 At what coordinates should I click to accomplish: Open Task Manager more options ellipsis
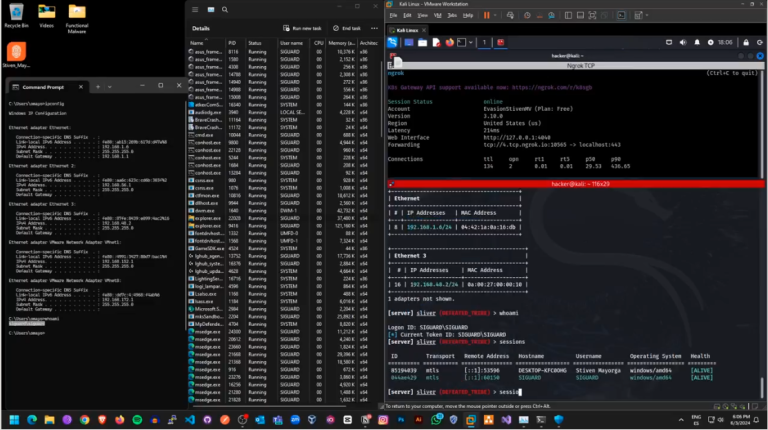pos(374,28)
